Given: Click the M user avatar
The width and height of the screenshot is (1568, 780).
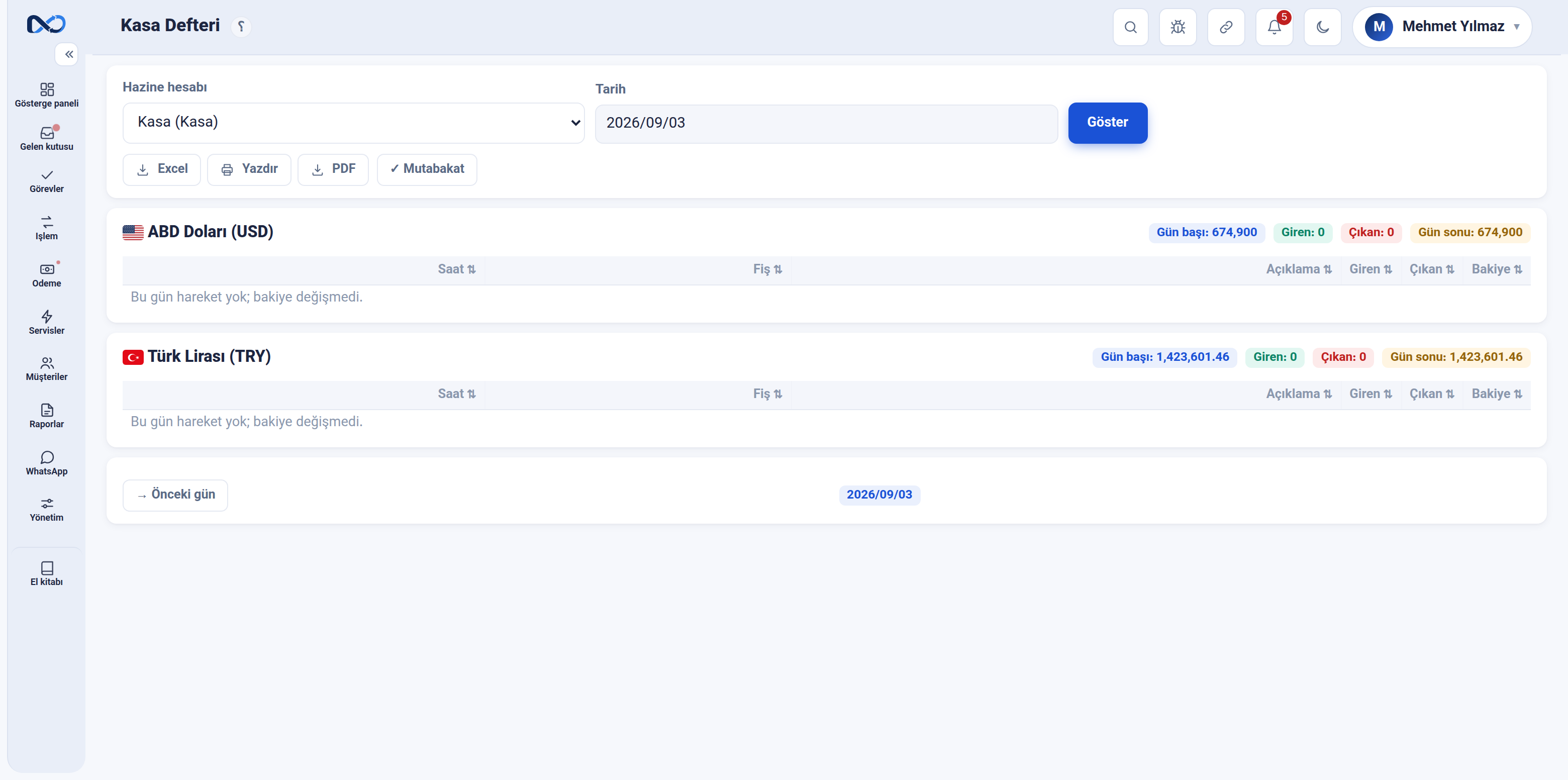Looking at the screenshot, I should [1379, 27].
